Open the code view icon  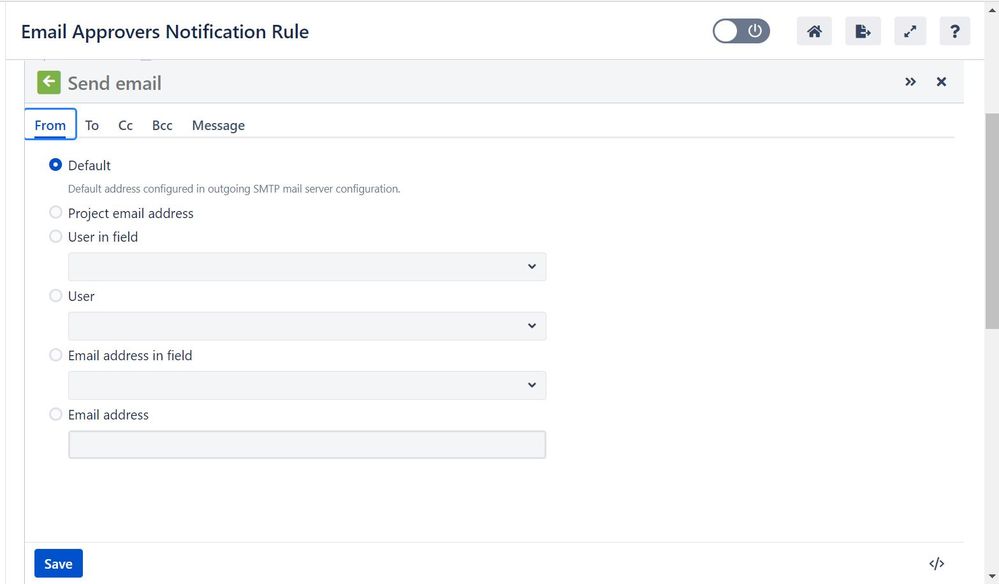point(937,564)
